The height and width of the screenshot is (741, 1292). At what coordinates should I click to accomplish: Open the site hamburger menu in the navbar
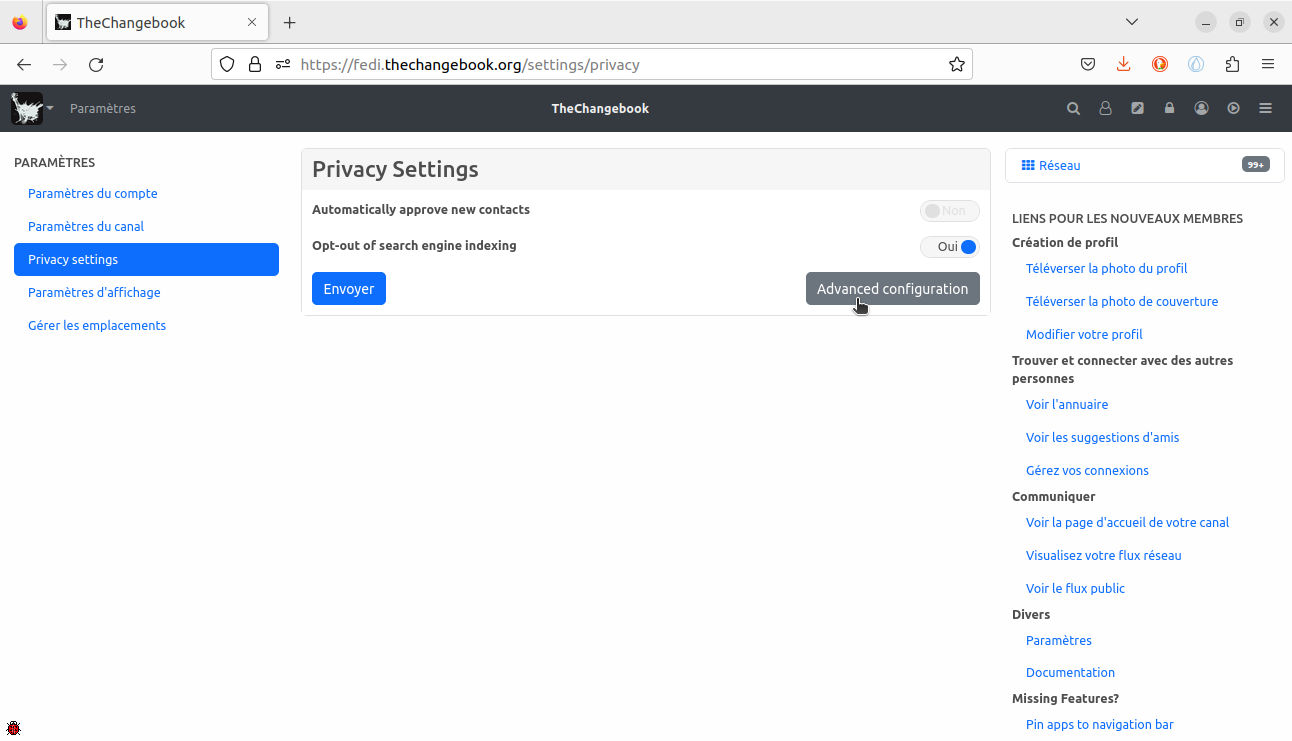click(1265, 109)
